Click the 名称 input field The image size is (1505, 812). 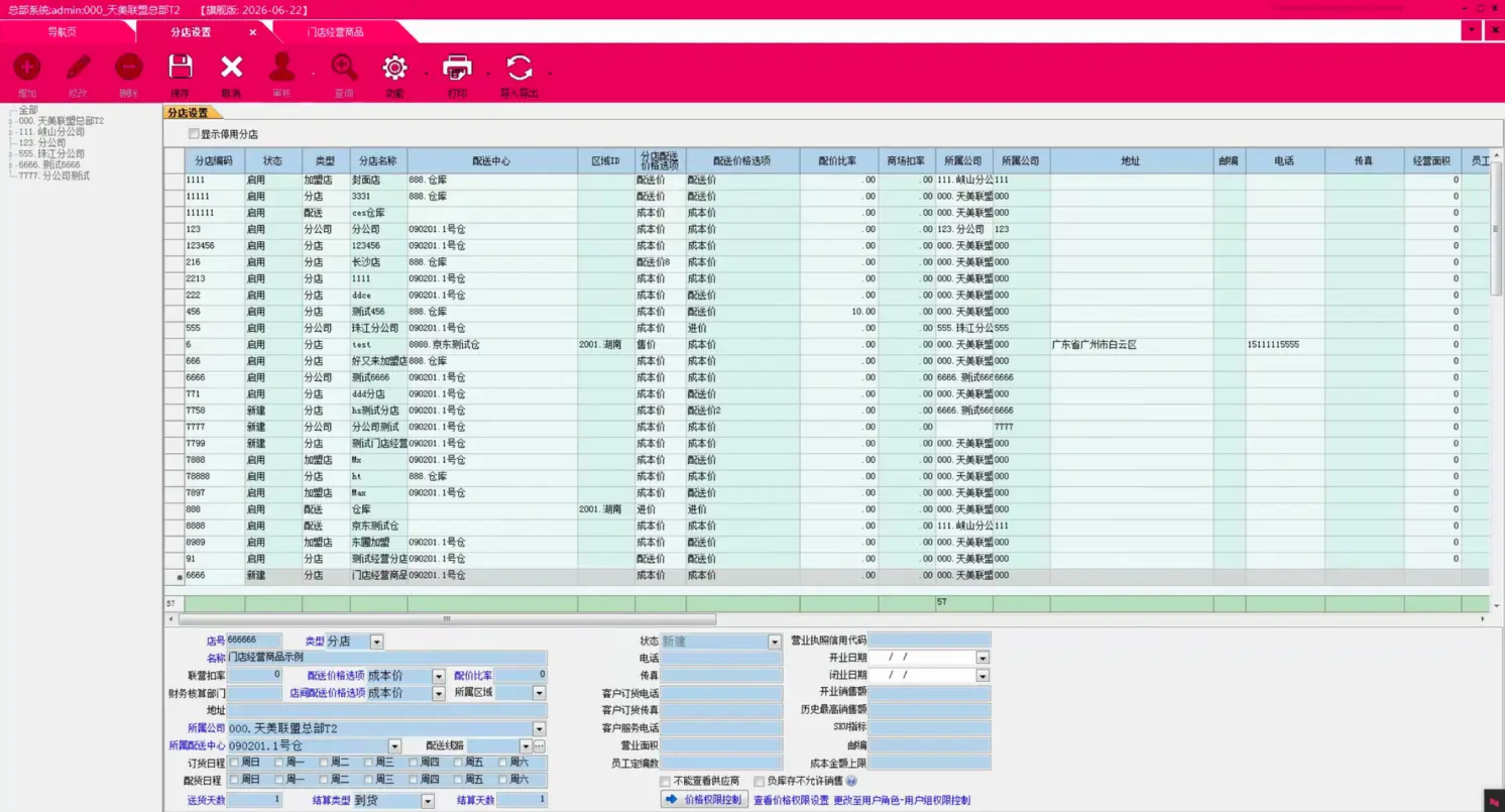point(387,657)
